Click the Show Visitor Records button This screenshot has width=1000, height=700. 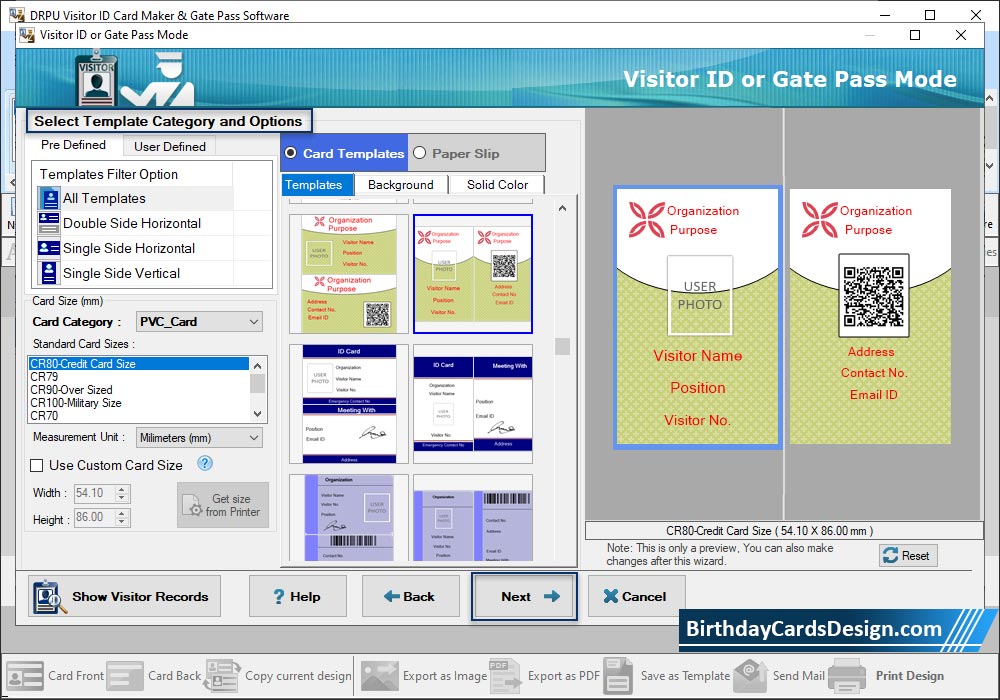pyautogui.click(x=120, y=596)
